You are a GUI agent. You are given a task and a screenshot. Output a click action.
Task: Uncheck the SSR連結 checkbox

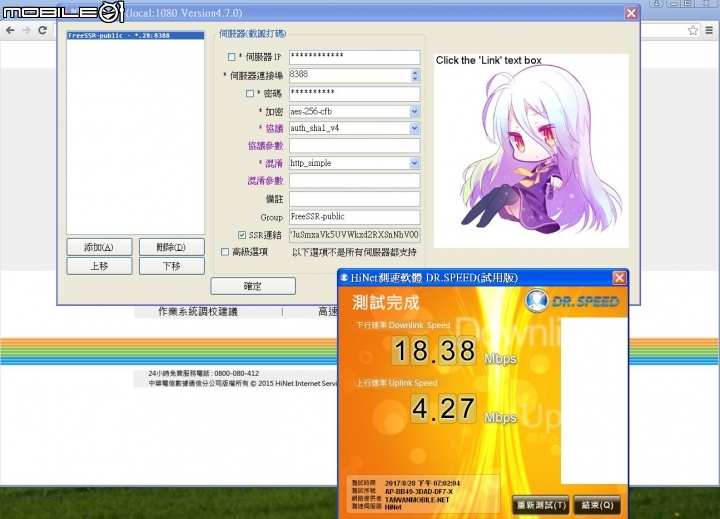point(242,235)
